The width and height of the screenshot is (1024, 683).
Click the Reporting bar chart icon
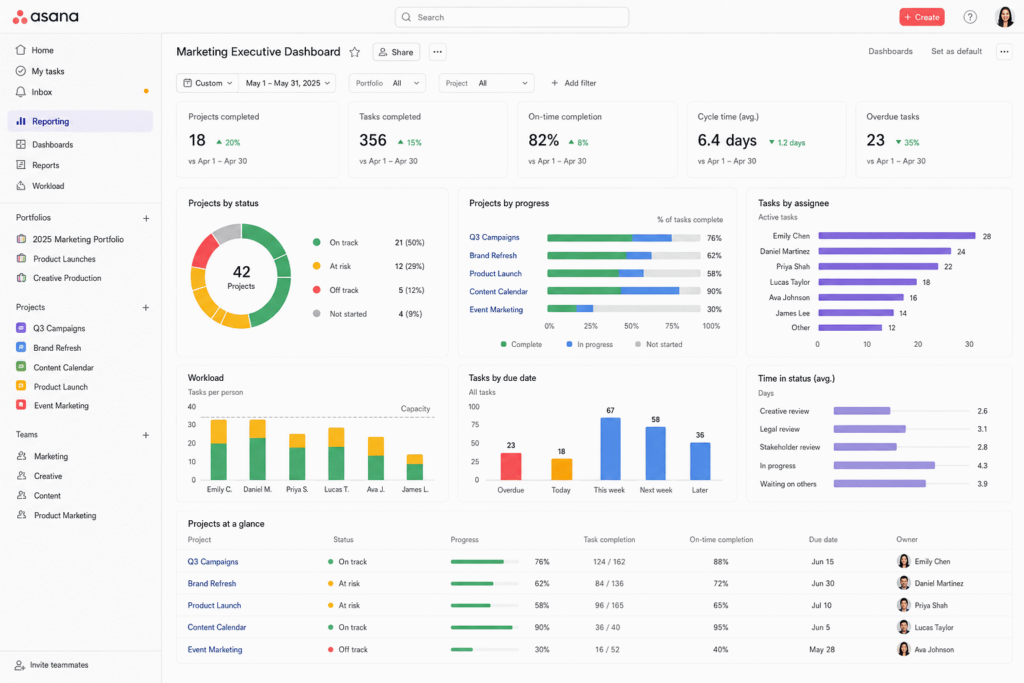(21, 121)
